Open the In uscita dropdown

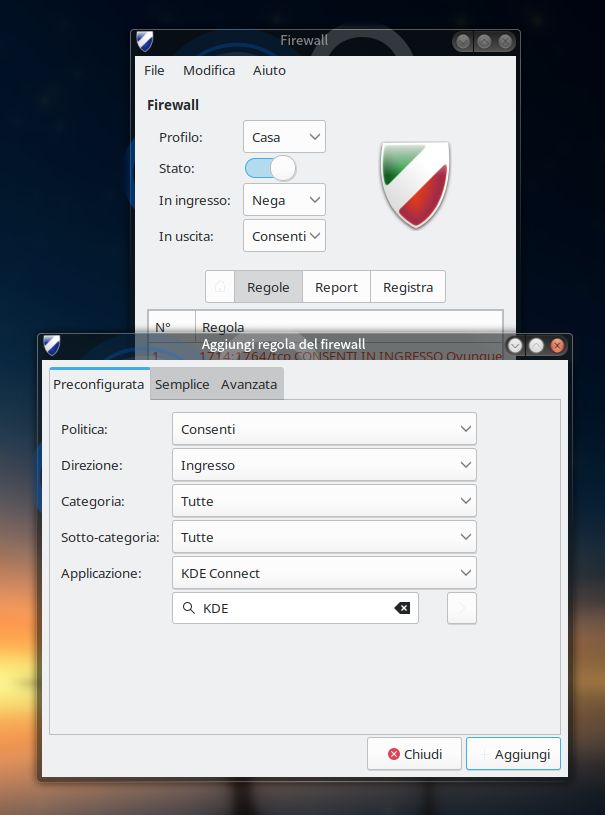click(x=284, y=236)
